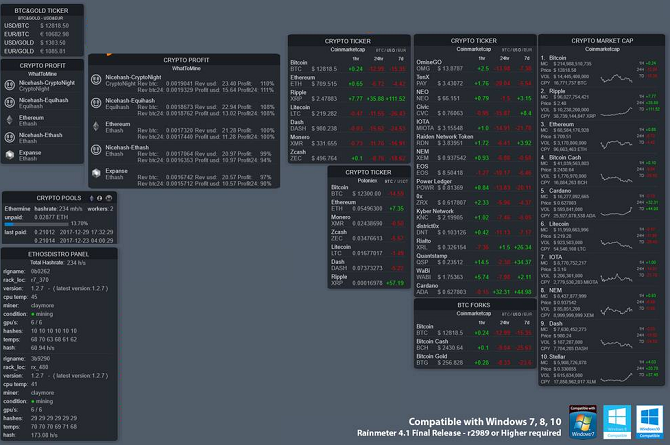Click Nicehash-Ethash icon in small Crypto Profit panel
This screenshot has width=670, height=445.
click(9, 137)
